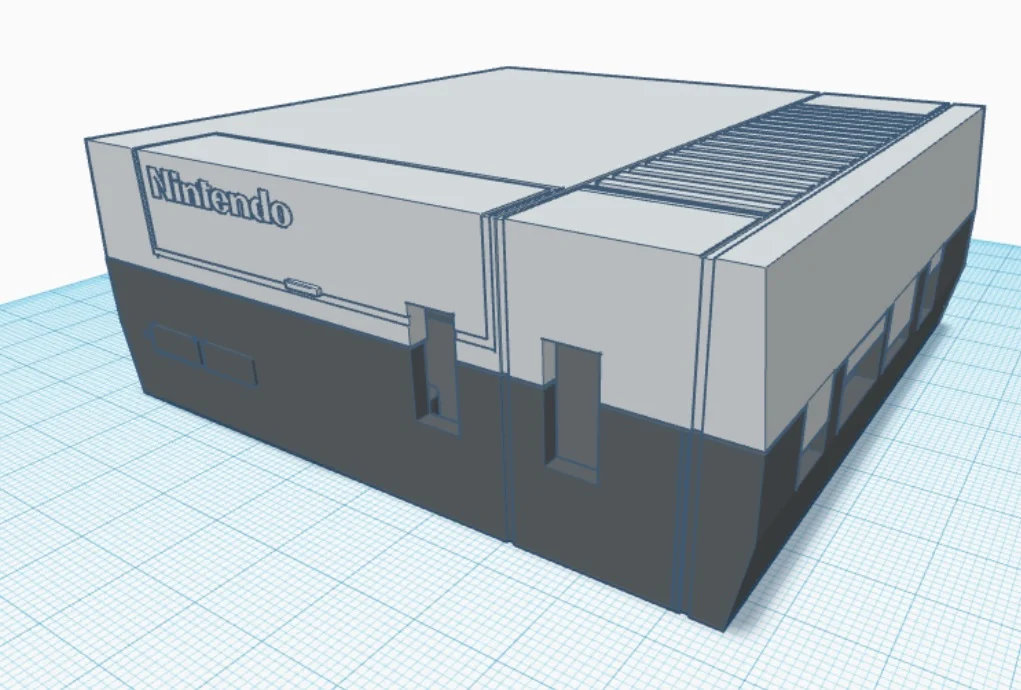Screen dimensions: 1021x690
Task: Click the left controller port slot
Action: click(x=436, y=369)
